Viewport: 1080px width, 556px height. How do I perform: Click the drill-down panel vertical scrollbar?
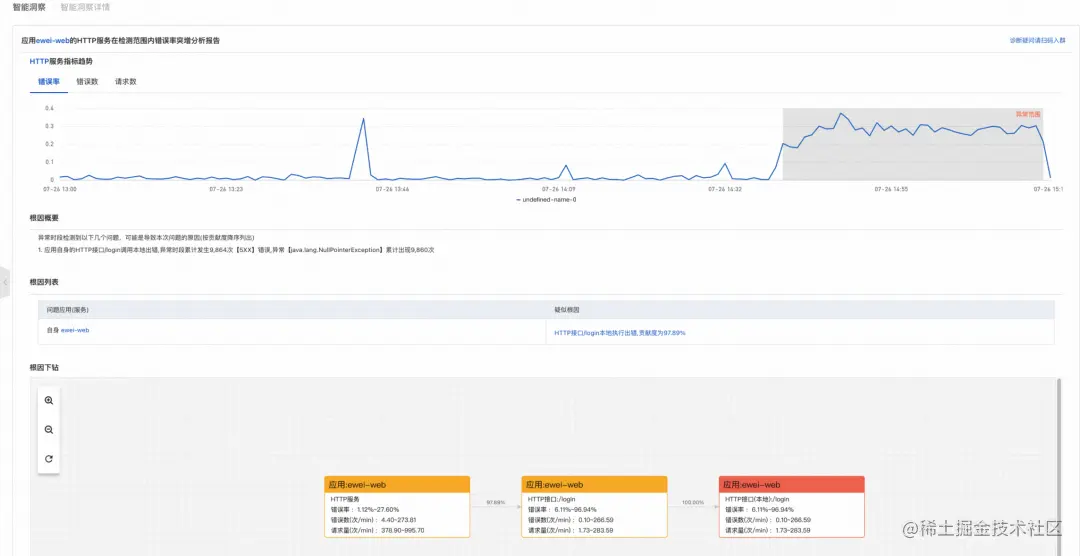(1059, 466)
